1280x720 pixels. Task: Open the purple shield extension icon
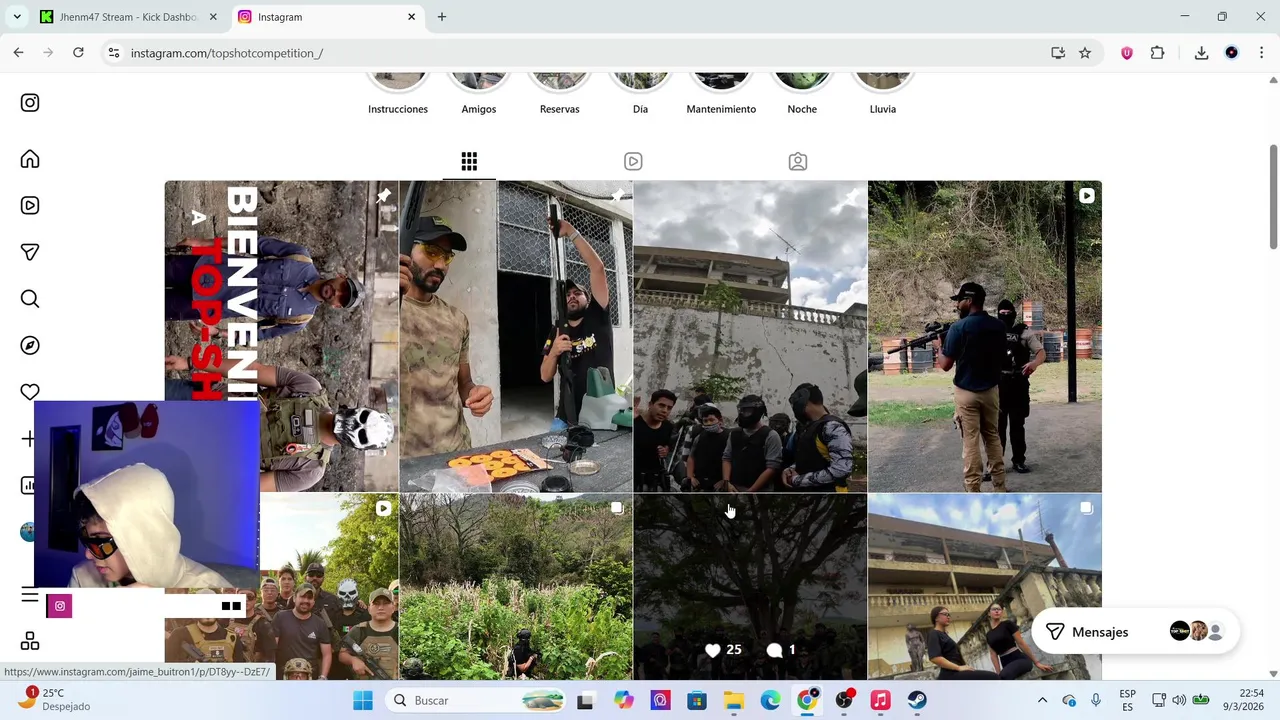point(1127,53)
